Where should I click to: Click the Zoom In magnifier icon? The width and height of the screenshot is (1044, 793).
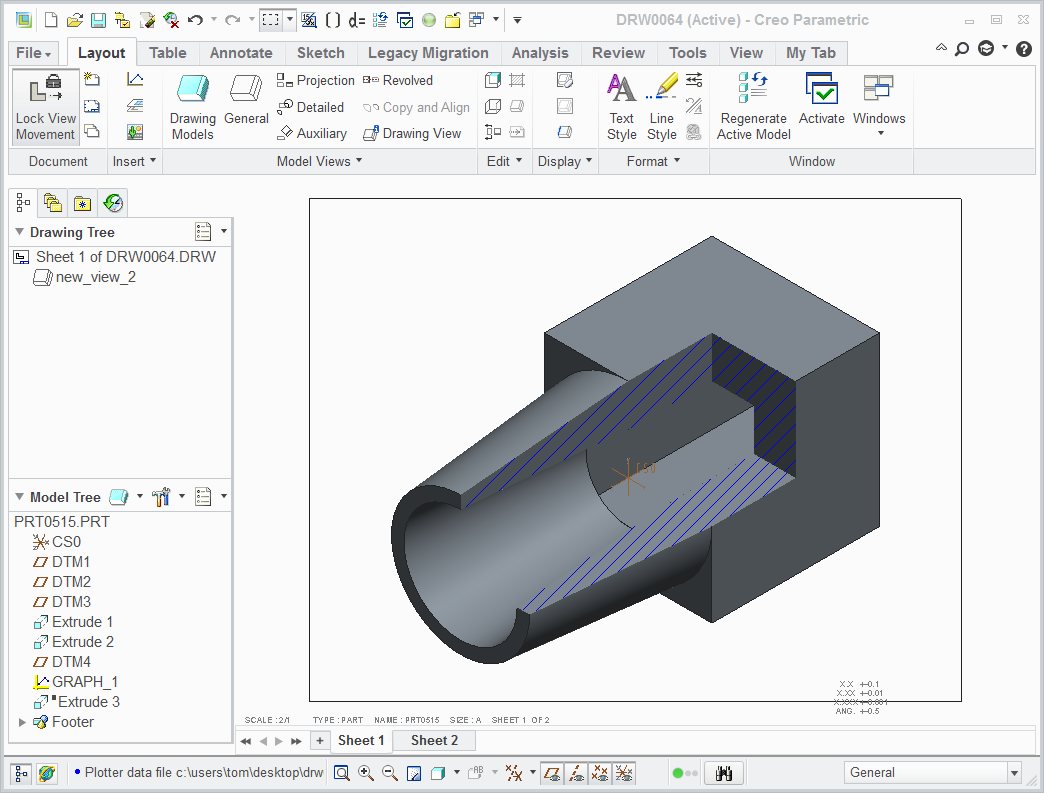click(x=366, y=773)
